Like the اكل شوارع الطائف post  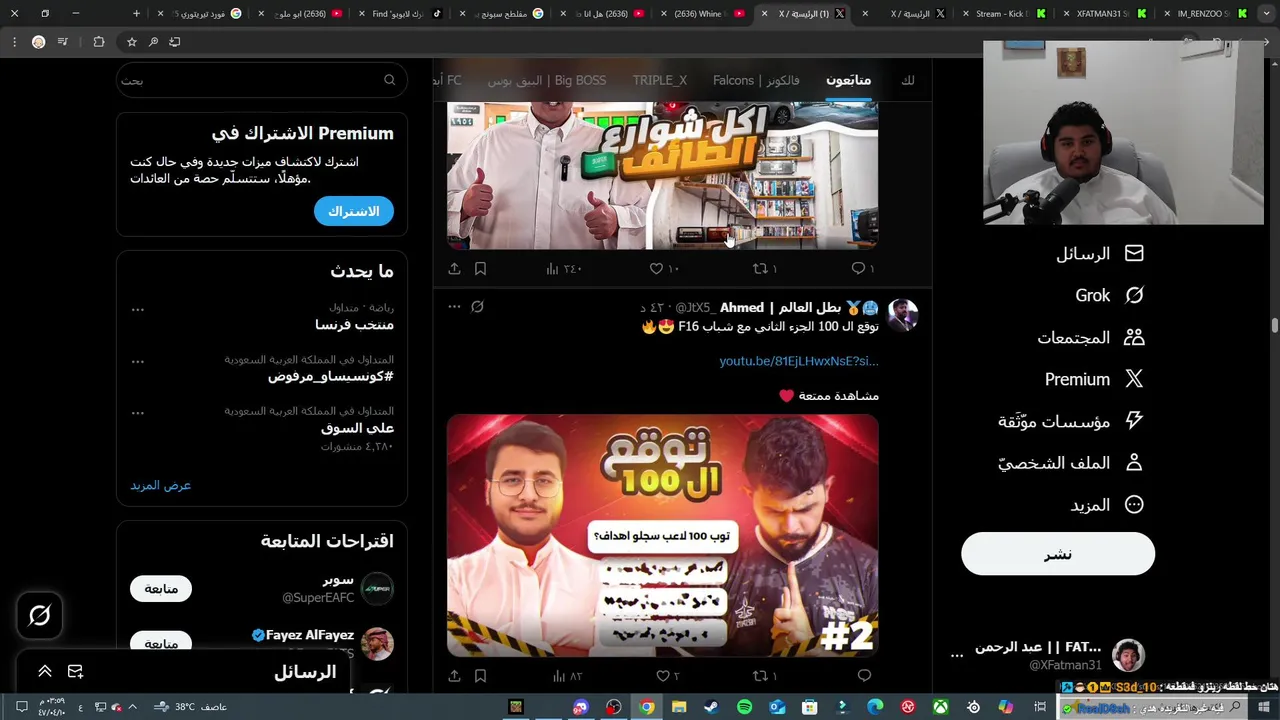click(x=664, y=268)
